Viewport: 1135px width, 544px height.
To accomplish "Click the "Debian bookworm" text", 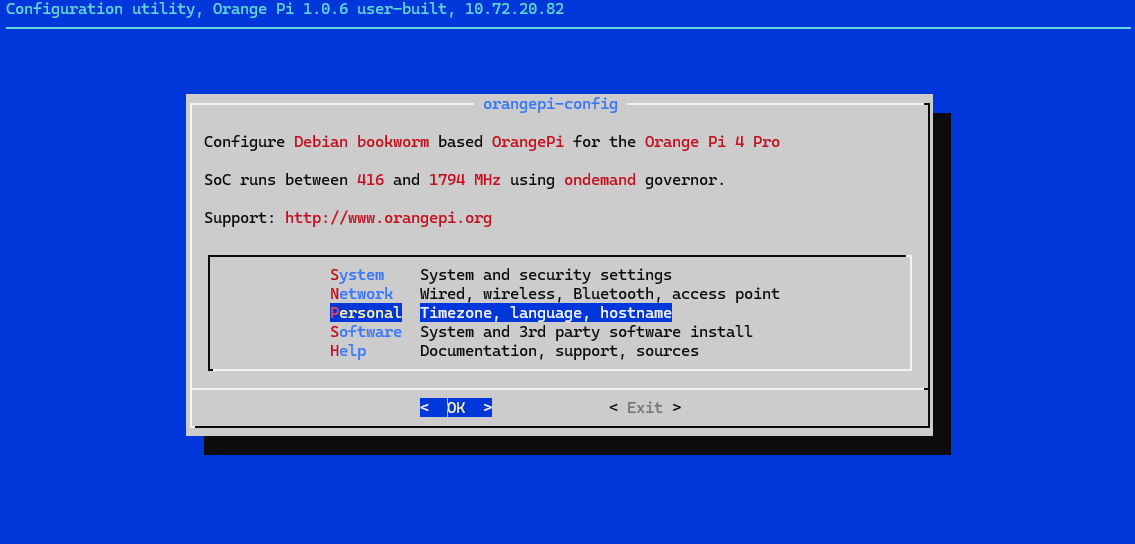I will pos(361,142).
